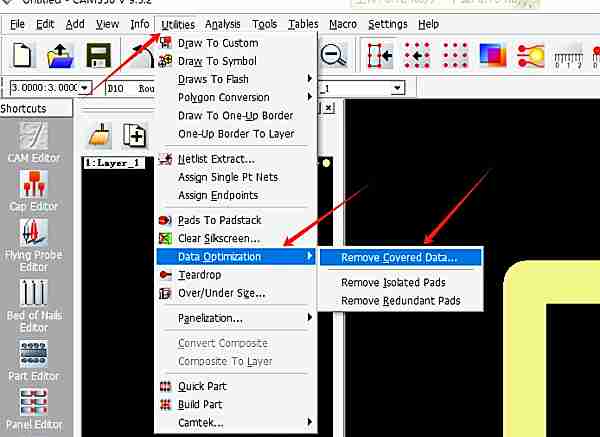
Task: Open the layer selection dropdown arrow
Action: point(398,88)
